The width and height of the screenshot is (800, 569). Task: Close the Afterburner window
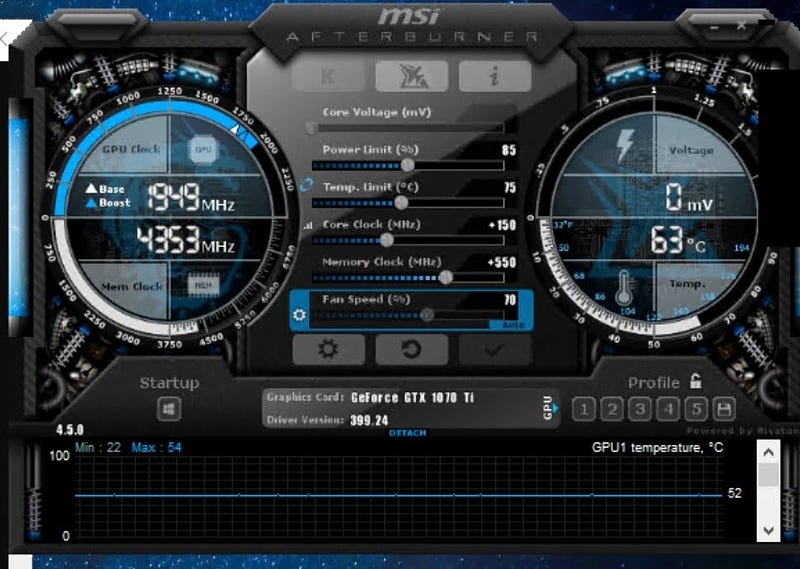[741, 24]
